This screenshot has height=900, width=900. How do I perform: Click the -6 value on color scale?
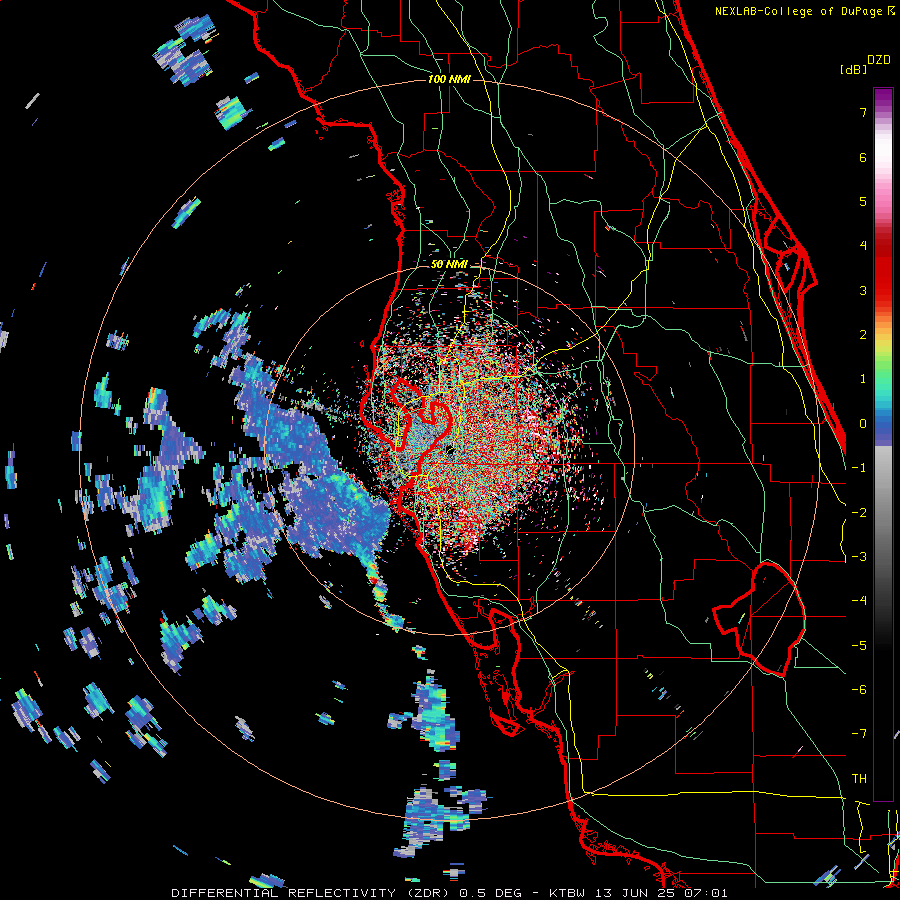pyautogui.click(x=859, y=690)
